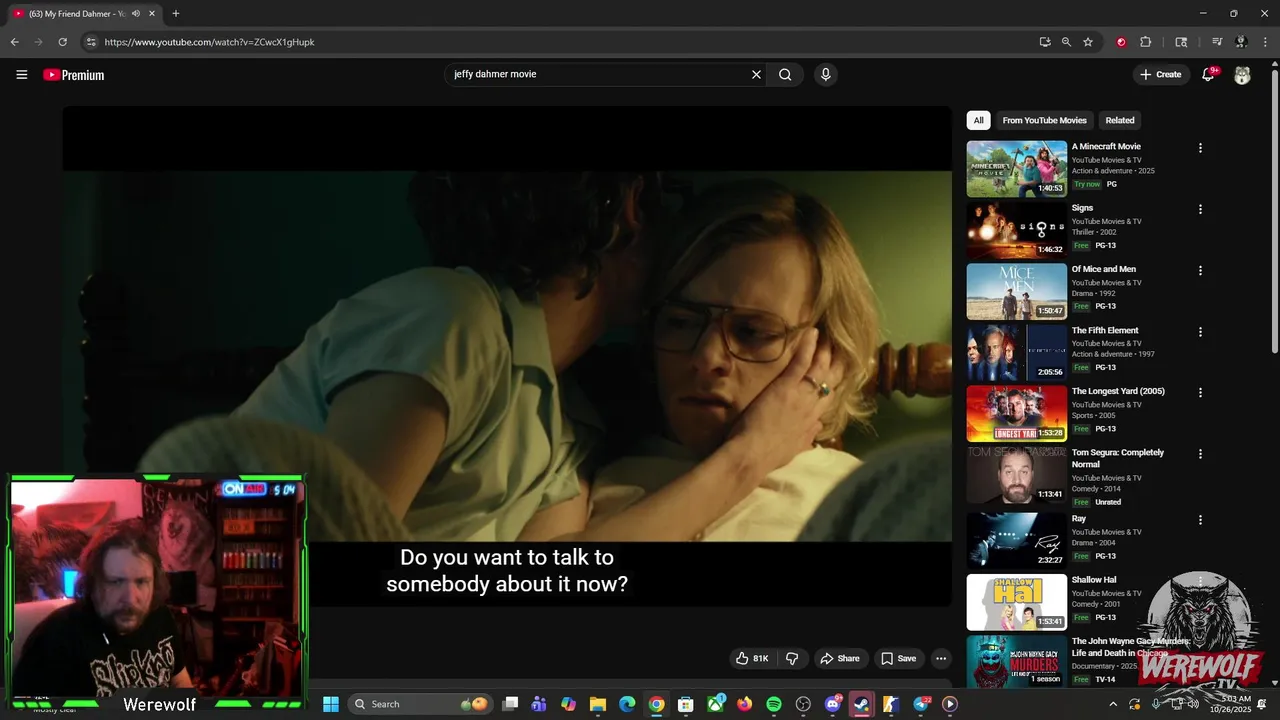The width and height of the screenshot is (1280, 720).
Task: Open the YouTube account avatar menu
Action: (x=1242, y=75)
